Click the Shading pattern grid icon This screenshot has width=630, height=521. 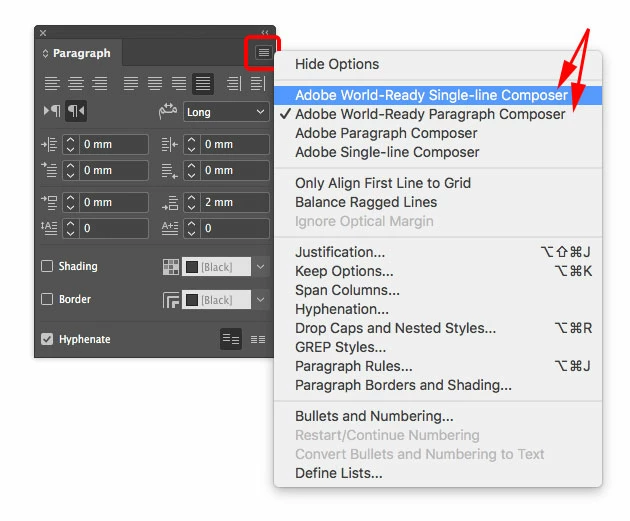coord(171,267)
